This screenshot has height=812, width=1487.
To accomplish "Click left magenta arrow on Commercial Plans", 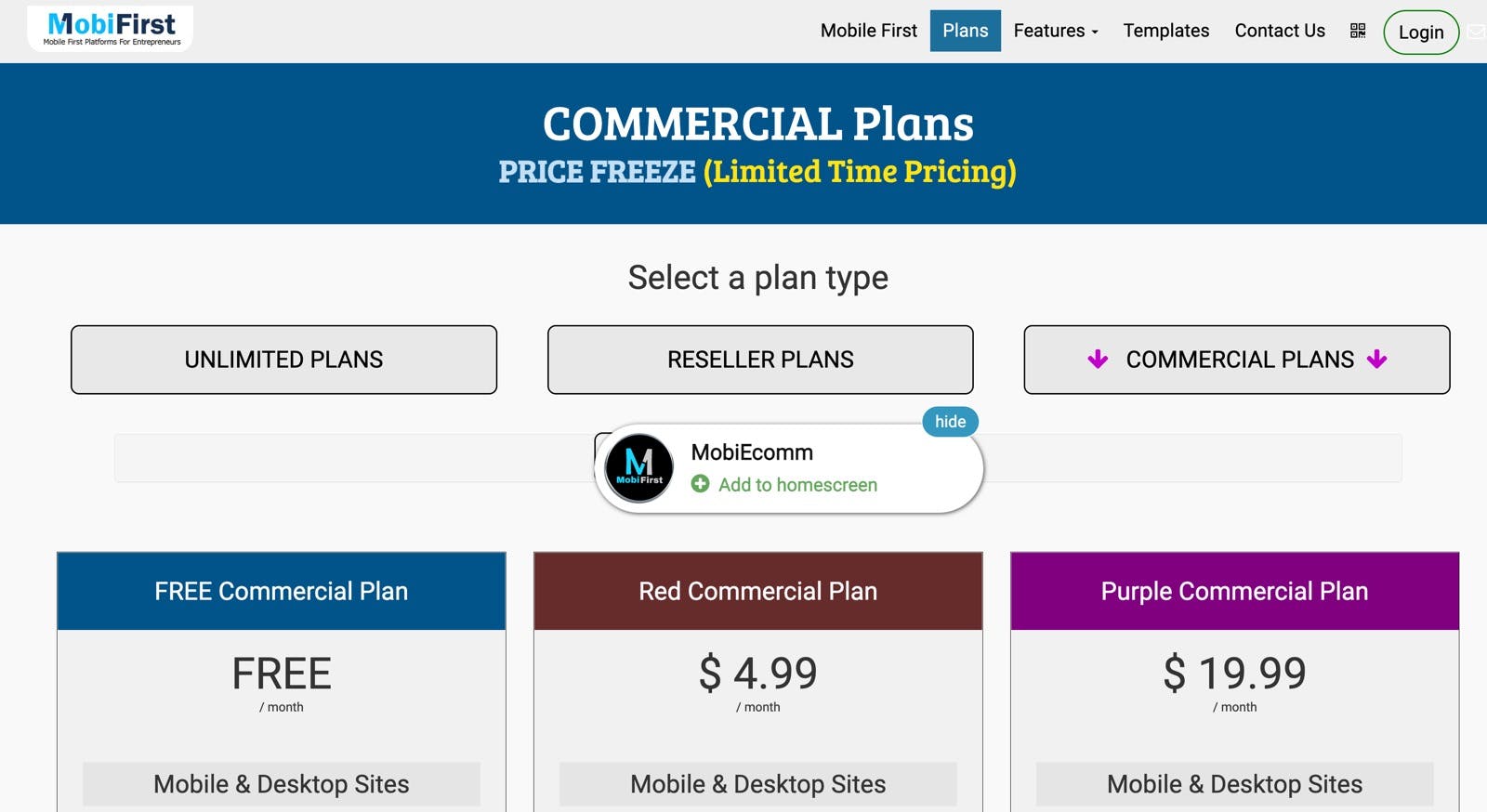I will (1098, 360).
